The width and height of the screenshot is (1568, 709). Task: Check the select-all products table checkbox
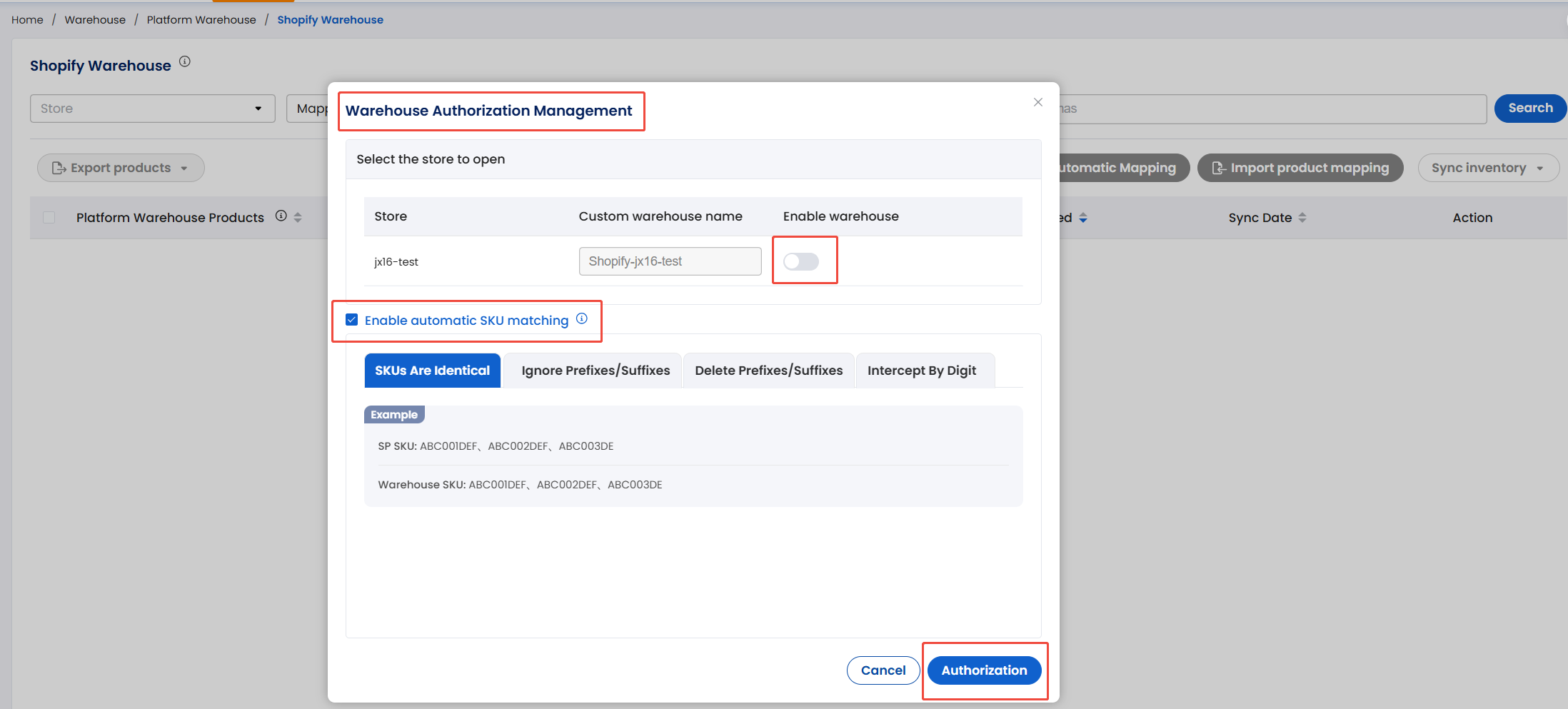[49, 218]
